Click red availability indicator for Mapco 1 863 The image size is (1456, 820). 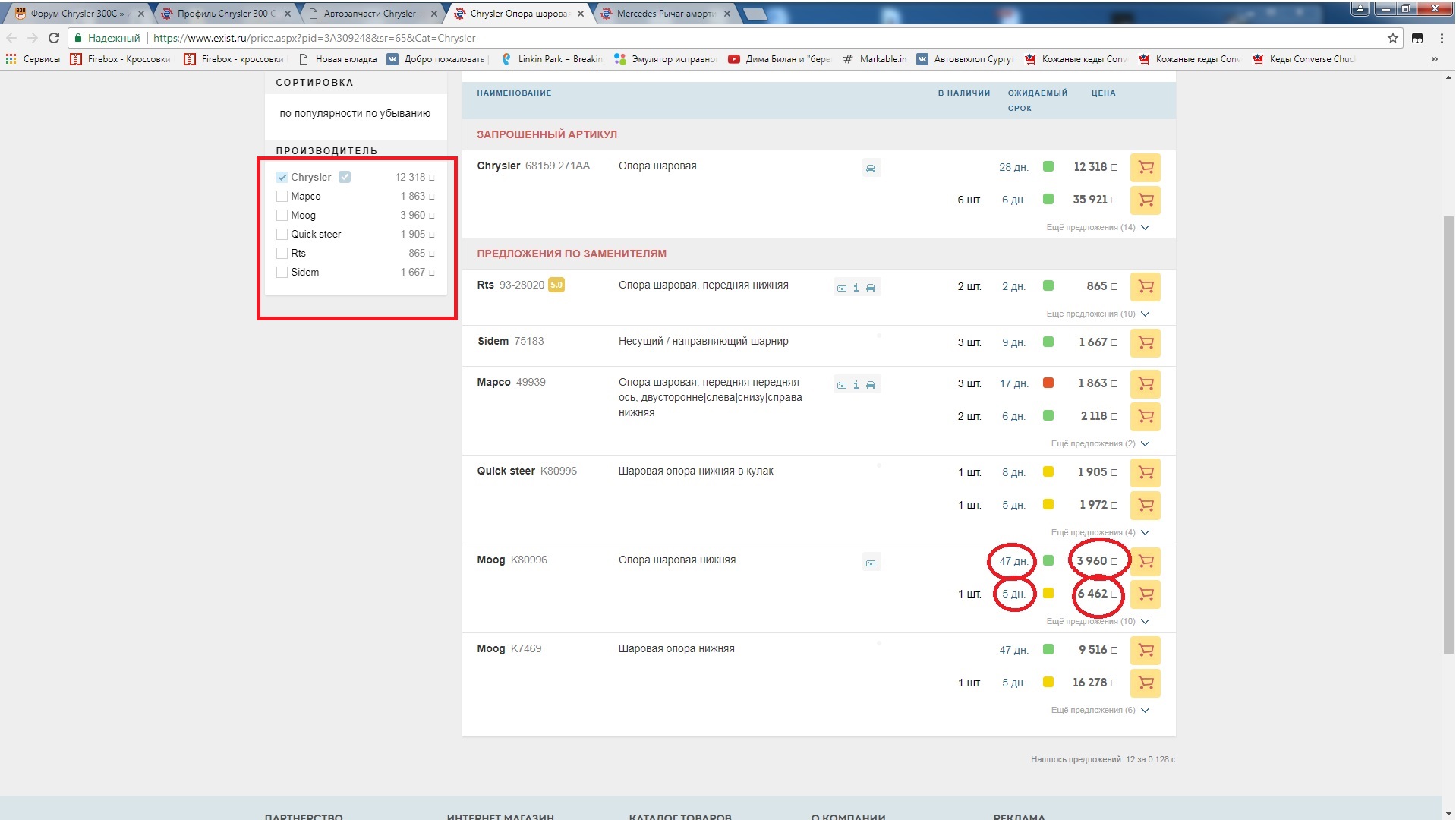tap(1048, 383)
